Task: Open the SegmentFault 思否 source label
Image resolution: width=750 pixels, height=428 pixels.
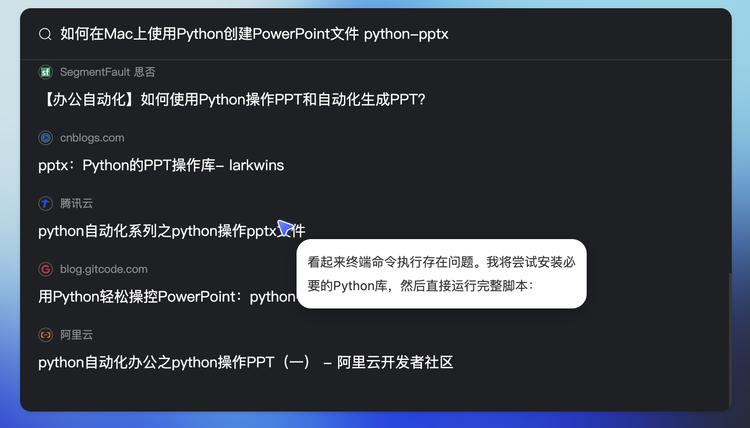Action: [x=108, y=72]
